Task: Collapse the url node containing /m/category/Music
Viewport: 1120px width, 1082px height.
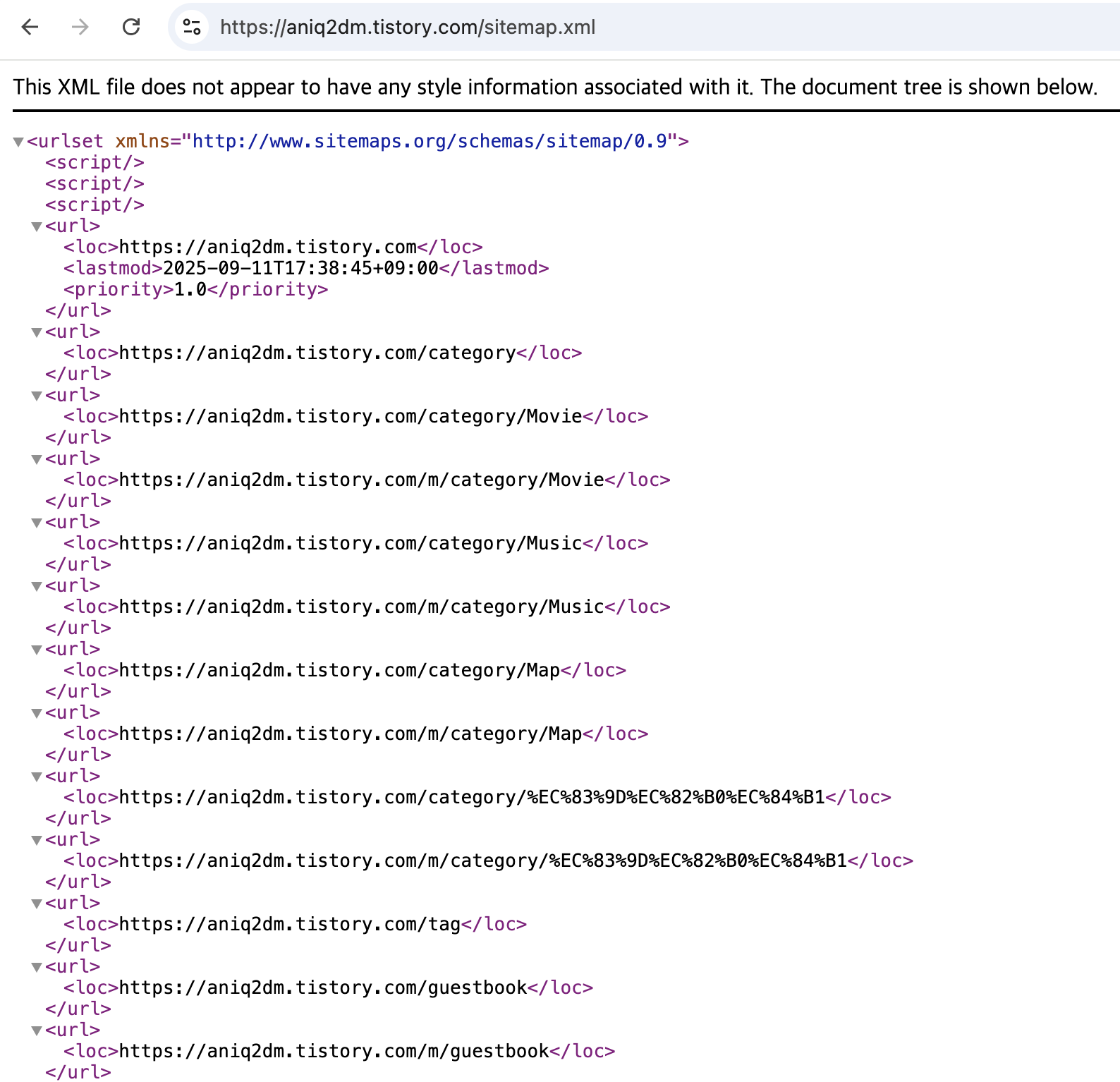Action: (x=37, y=586)
